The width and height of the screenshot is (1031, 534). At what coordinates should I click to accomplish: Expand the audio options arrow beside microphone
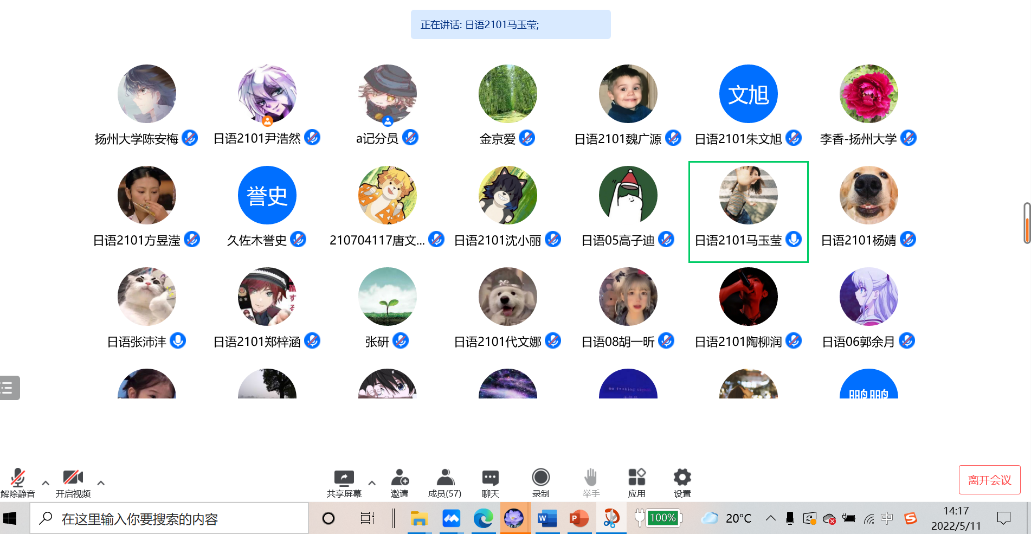(x=45, y=483)
